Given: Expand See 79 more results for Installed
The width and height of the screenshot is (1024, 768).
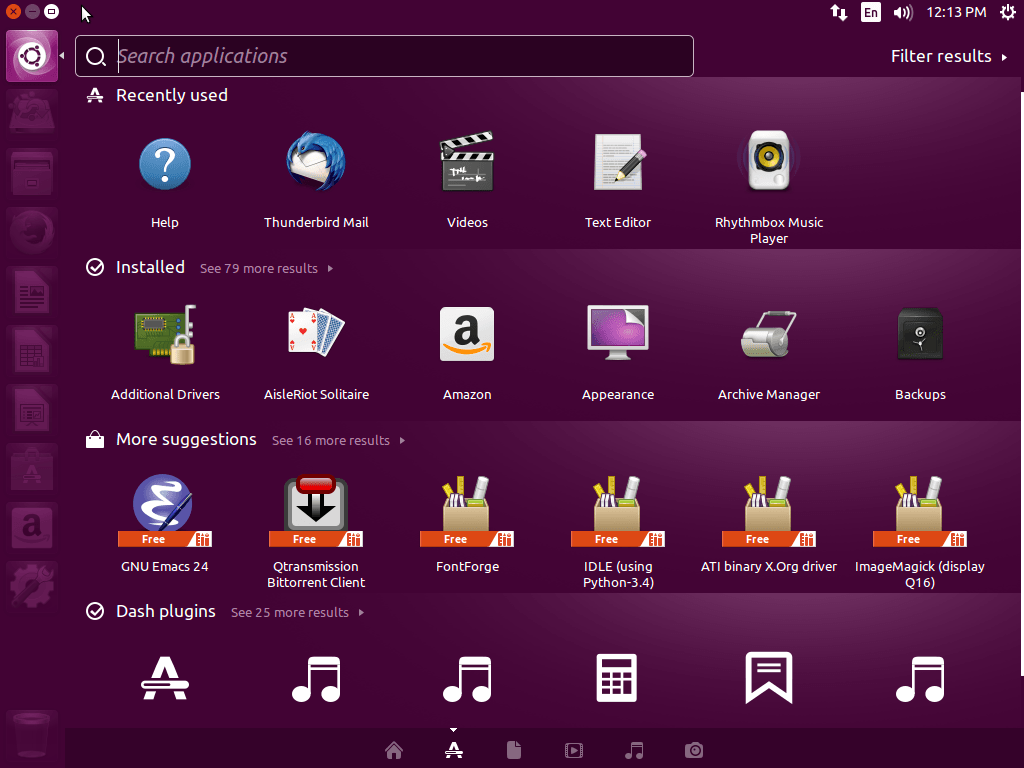Looking at the screenshot, I should (x=266, y=268).
